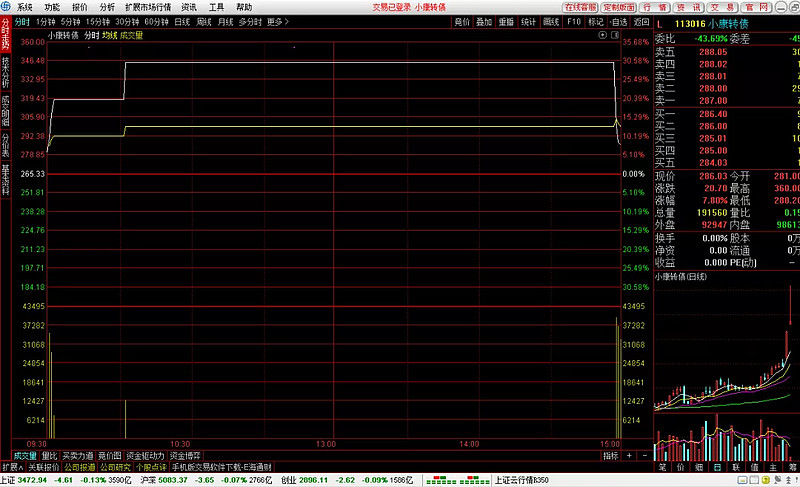Select the 量比 indicator tab
800x487 pixels.
click(x=49, y=456)
